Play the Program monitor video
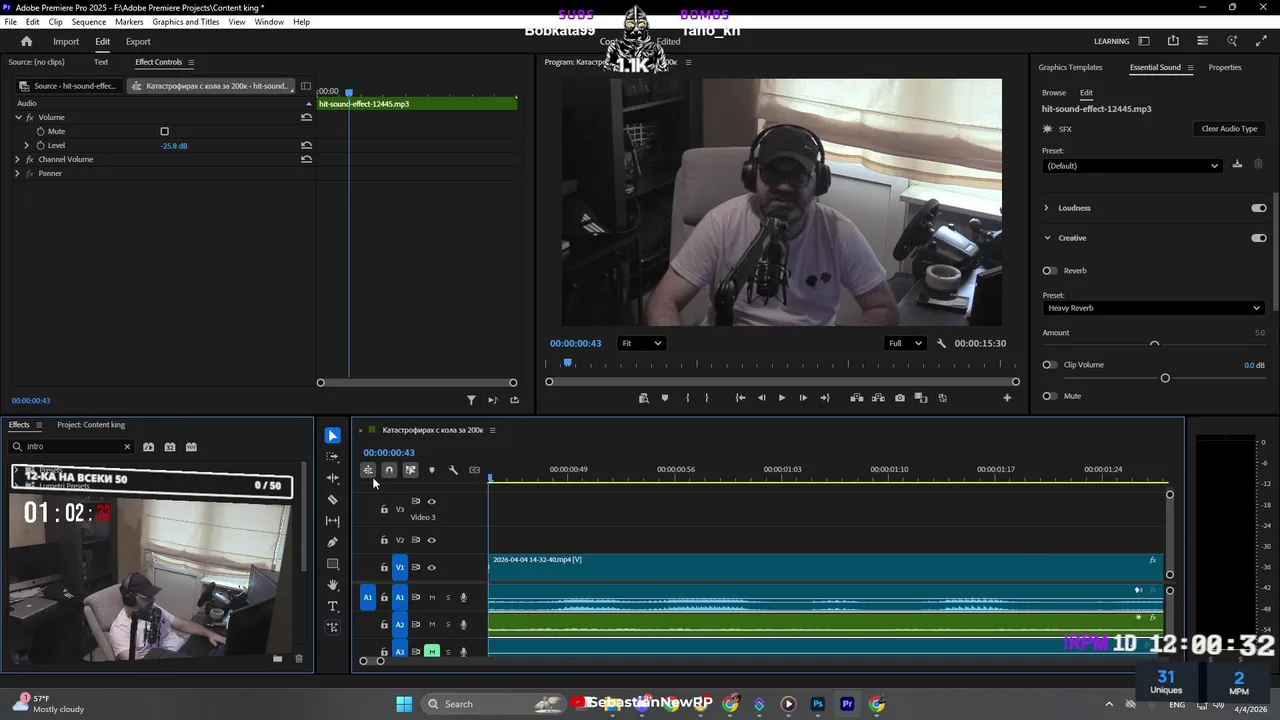Viewport: 1280px width, 720px height. (782, 398)
